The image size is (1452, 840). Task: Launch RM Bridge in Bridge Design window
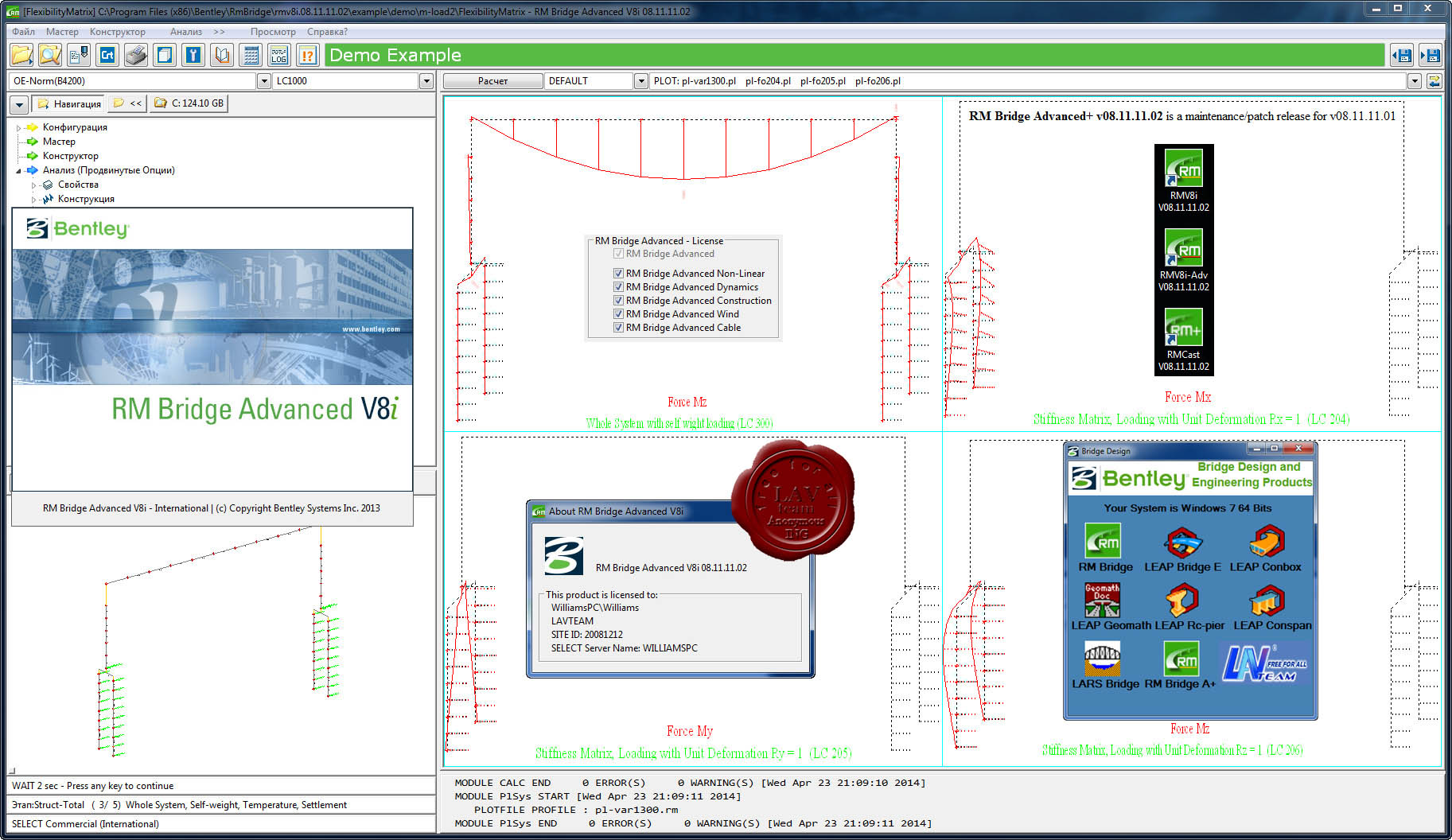[x=1103, y=540]
